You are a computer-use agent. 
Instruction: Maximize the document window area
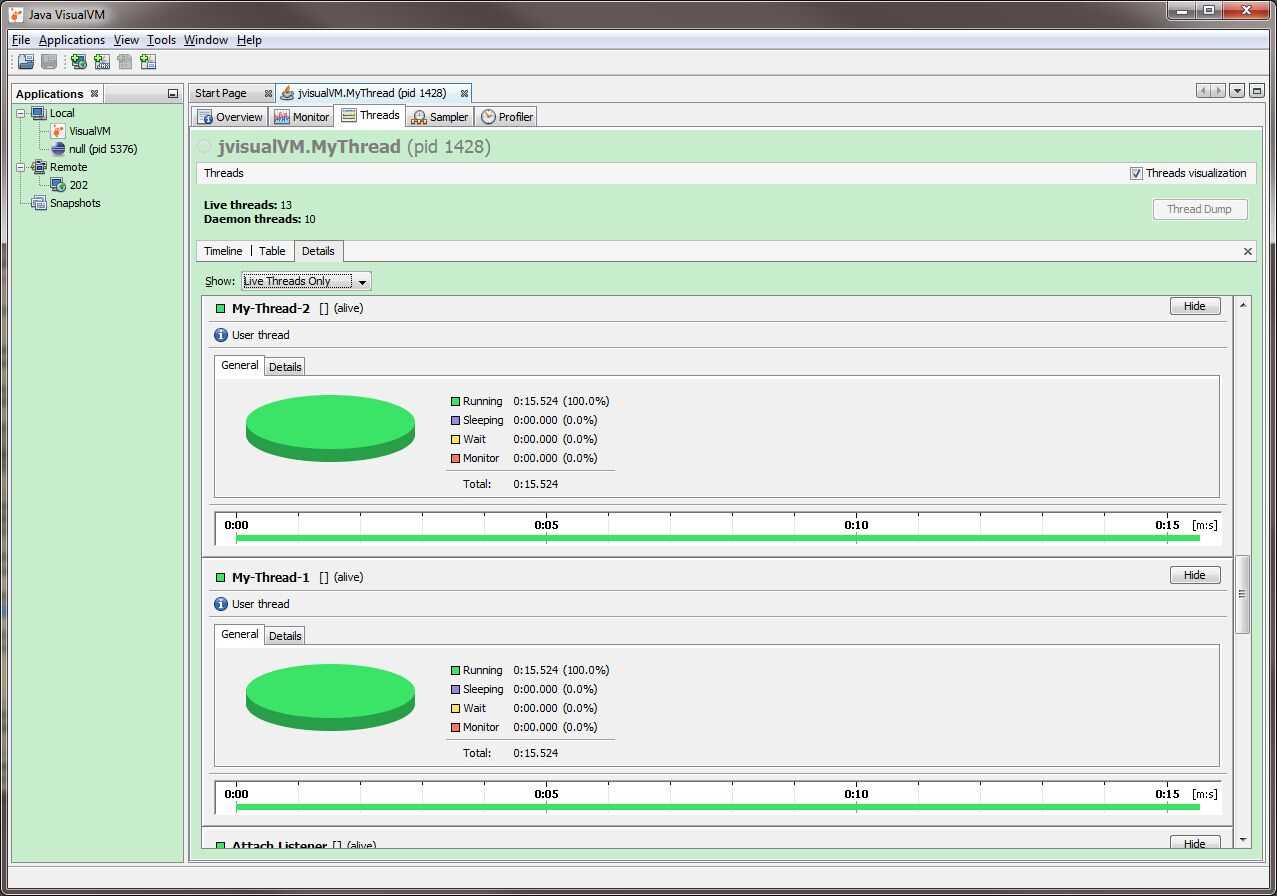coord(1257,91)
